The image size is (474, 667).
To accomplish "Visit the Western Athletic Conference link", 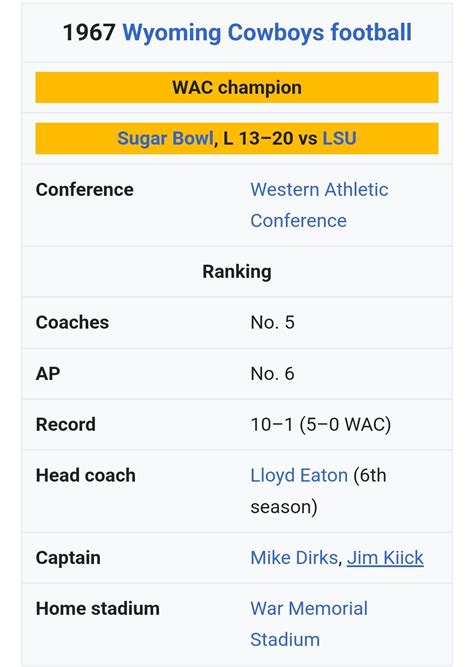I will pos(319,205).
